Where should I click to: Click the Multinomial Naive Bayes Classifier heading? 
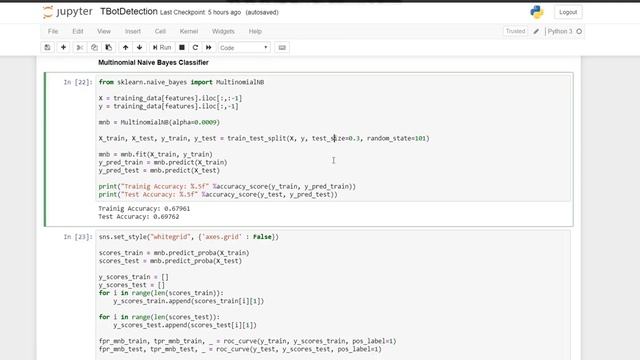click(153, 62)
